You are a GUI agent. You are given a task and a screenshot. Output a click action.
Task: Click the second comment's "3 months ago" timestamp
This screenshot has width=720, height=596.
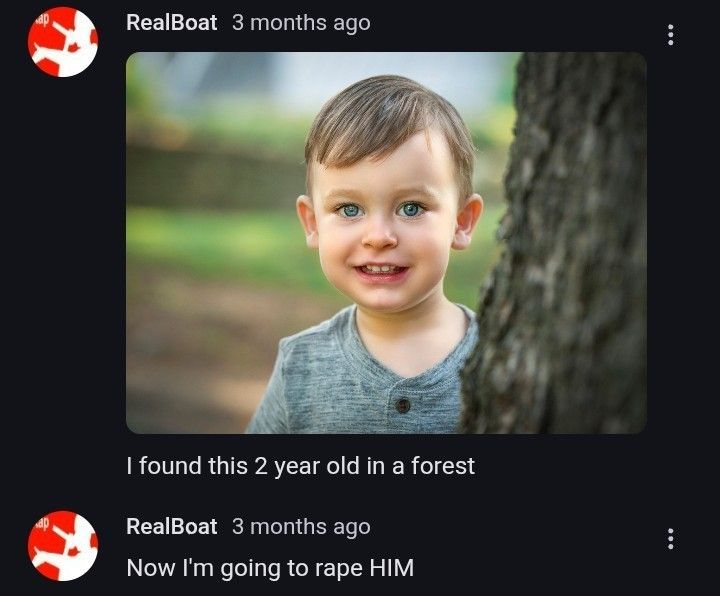(x=300, y=527)
